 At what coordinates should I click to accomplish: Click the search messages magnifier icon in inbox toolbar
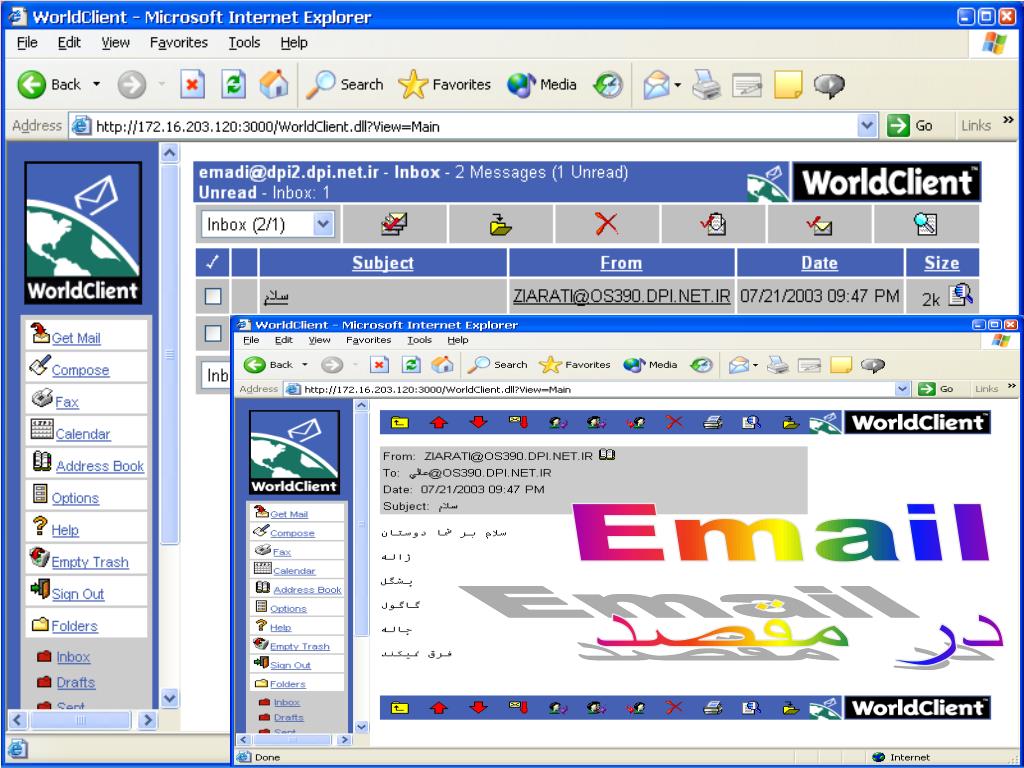[x=925, y=224]
